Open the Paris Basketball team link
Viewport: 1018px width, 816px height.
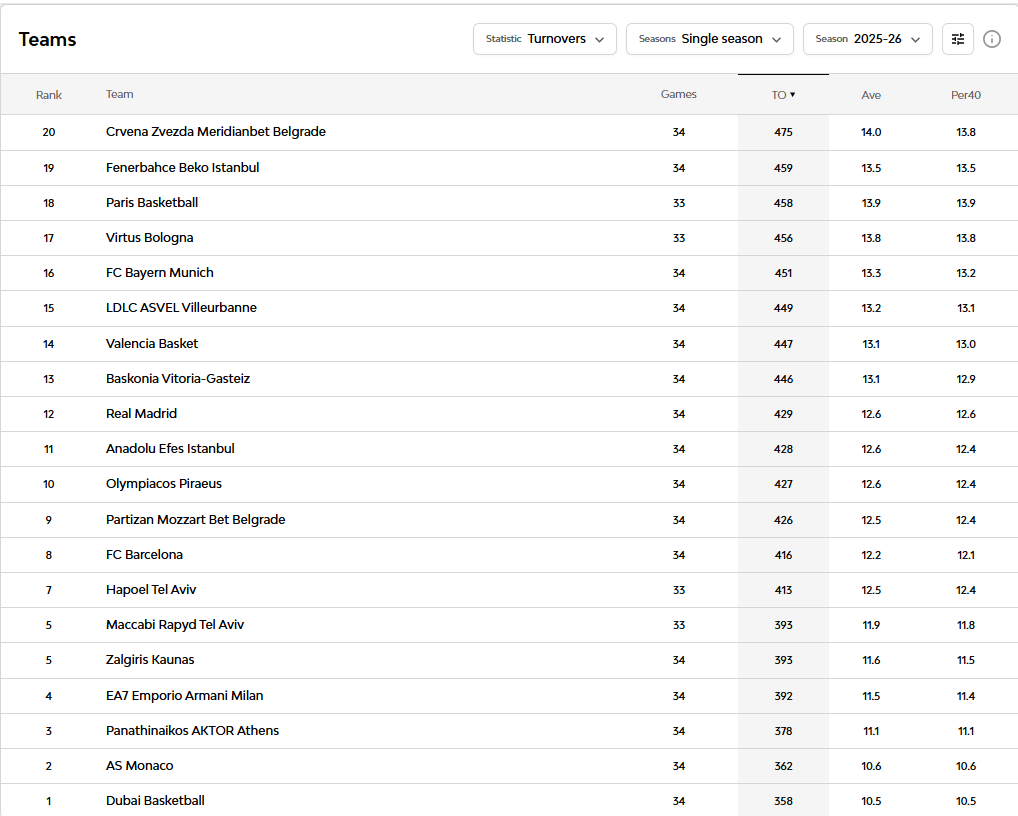pyautogui.click(x=152, y=203)
